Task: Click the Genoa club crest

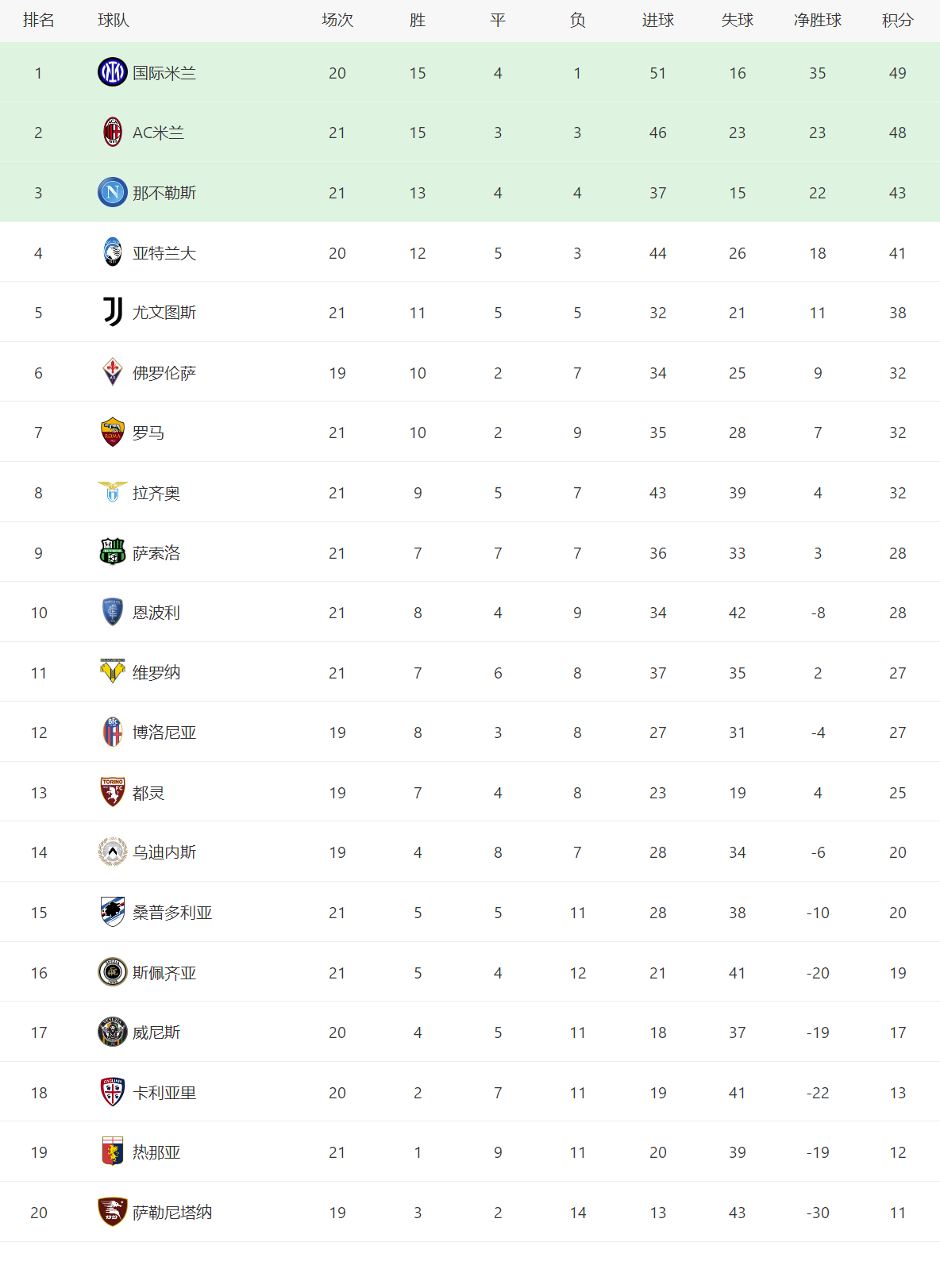Action: [113, 1152]
